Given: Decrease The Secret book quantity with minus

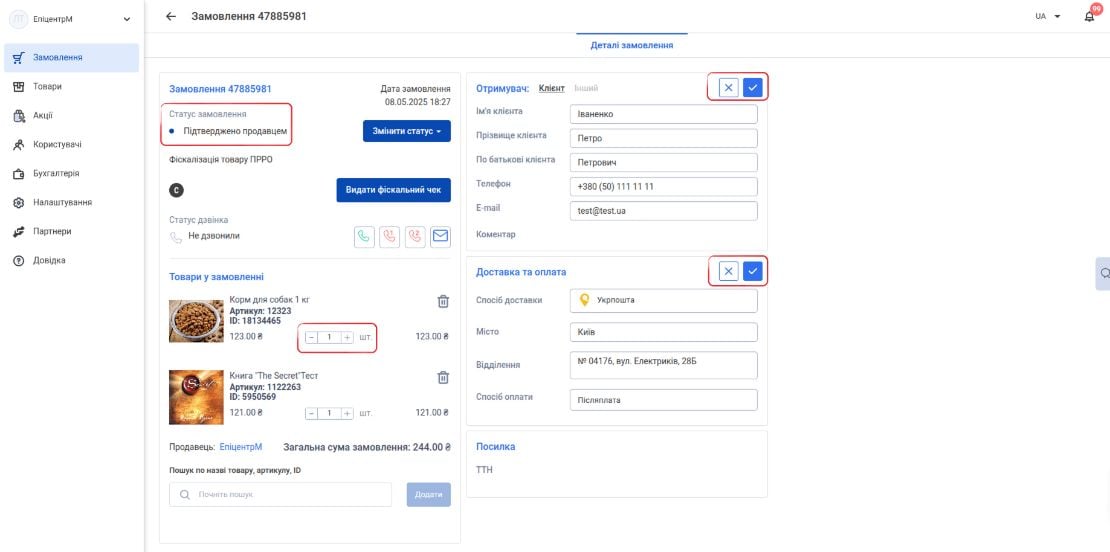Looking at the screenshot, I should [311, 413].
